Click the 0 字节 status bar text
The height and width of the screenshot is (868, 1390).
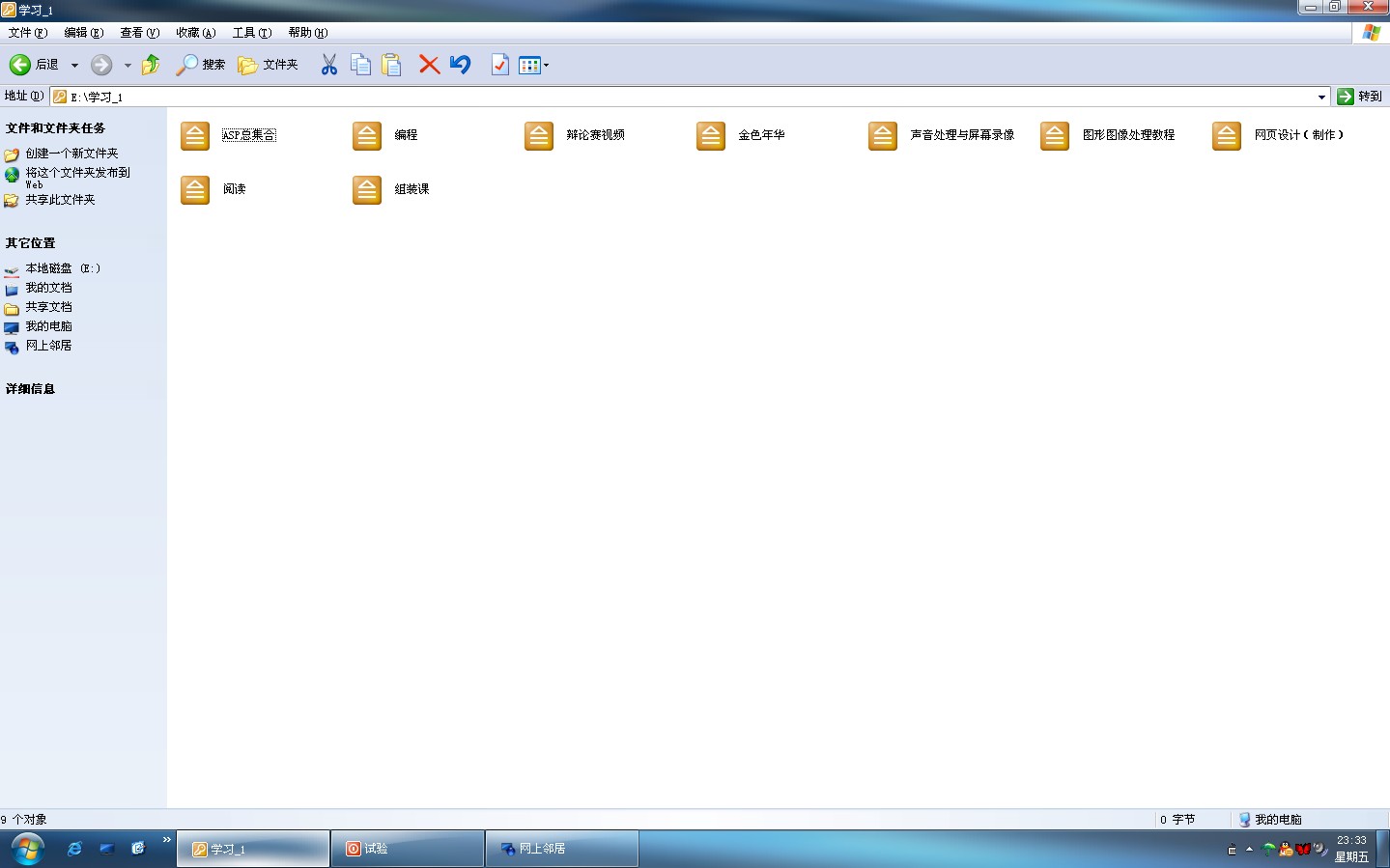click(1177, 820)
